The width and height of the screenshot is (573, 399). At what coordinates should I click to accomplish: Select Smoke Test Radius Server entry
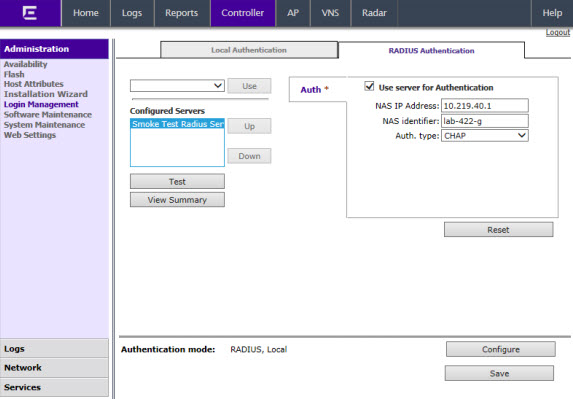[x=177, y=124]
